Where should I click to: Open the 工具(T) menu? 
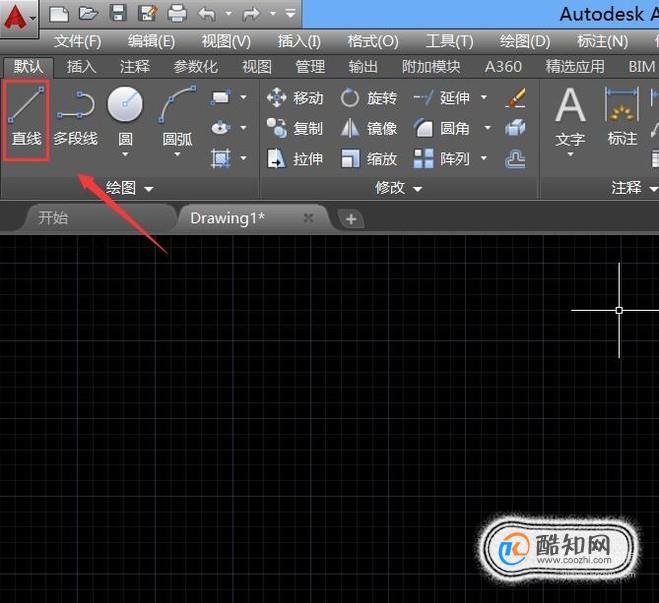[x=450, y=41]
